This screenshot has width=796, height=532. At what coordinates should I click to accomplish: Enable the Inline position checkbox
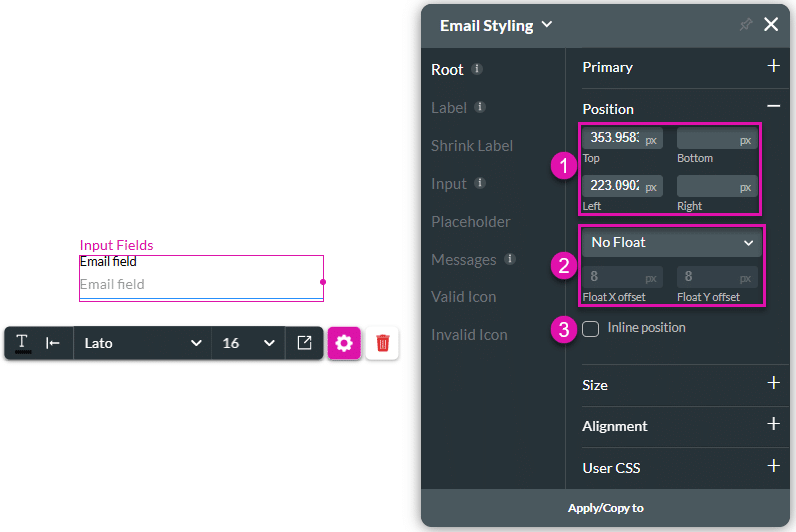point(591,328)
